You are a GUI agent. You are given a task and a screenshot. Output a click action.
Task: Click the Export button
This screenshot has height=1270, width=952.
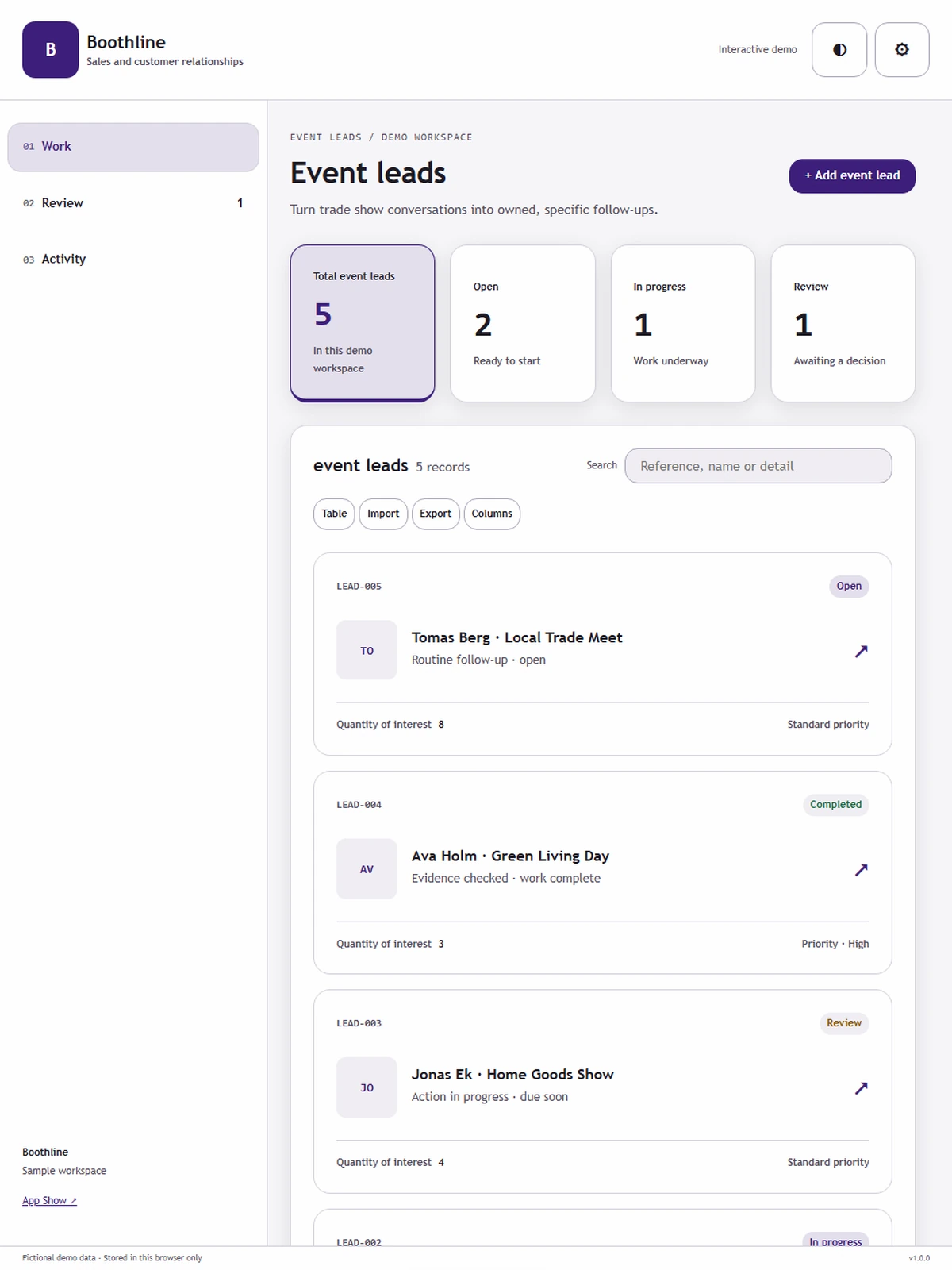436,514
